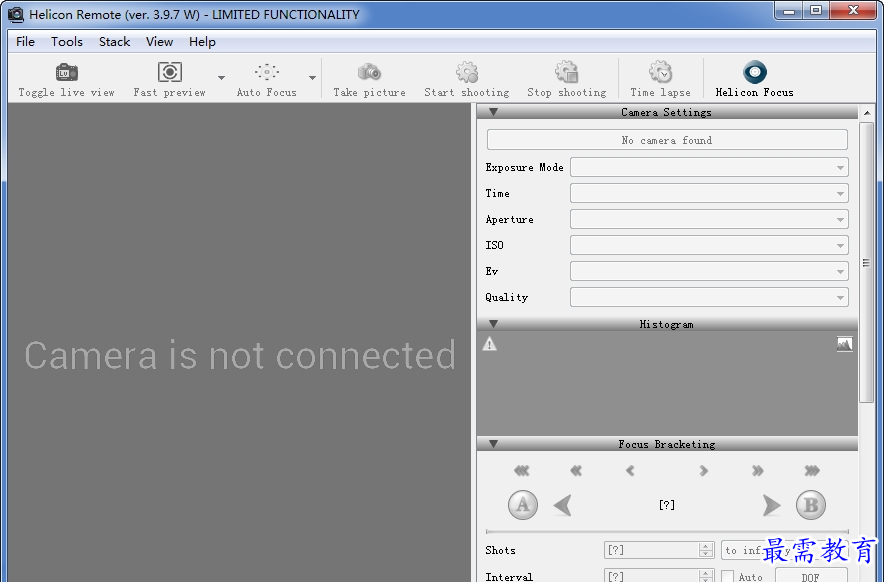Click the right panel vertical scrollbar
The width and height of the screenshot is (884, 582).
(867, 262)
